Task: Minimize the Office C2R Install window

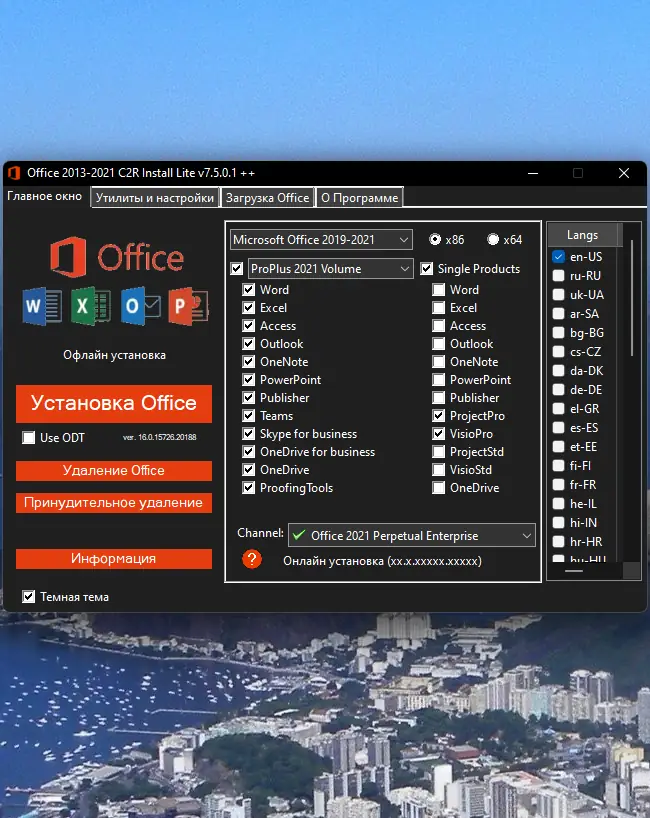Action: [533, 173]
